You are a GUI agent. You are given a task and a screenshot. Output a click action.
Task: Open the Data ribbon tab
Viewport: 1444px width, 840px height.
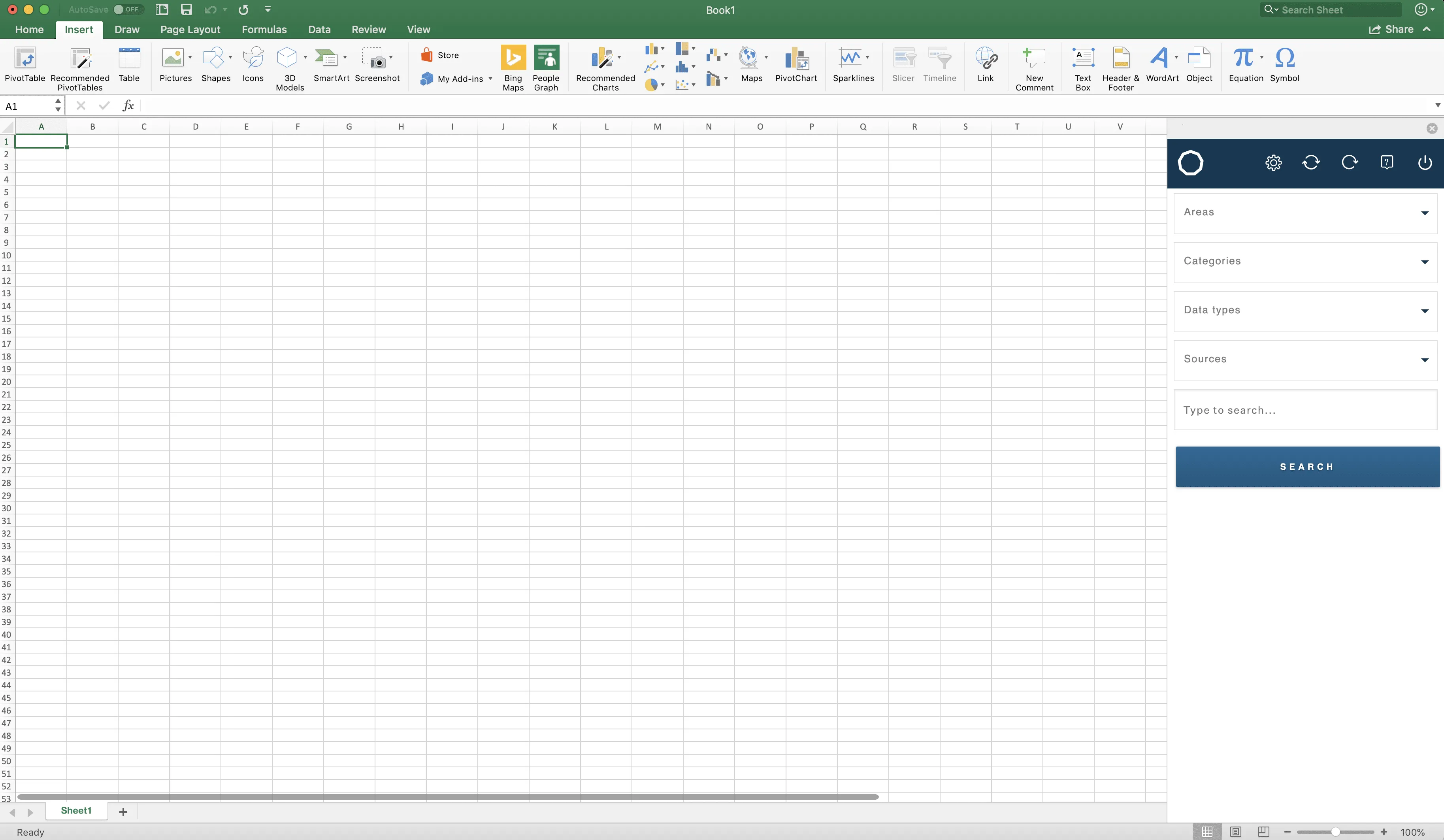pyautogui.click(x=319, y=29)
